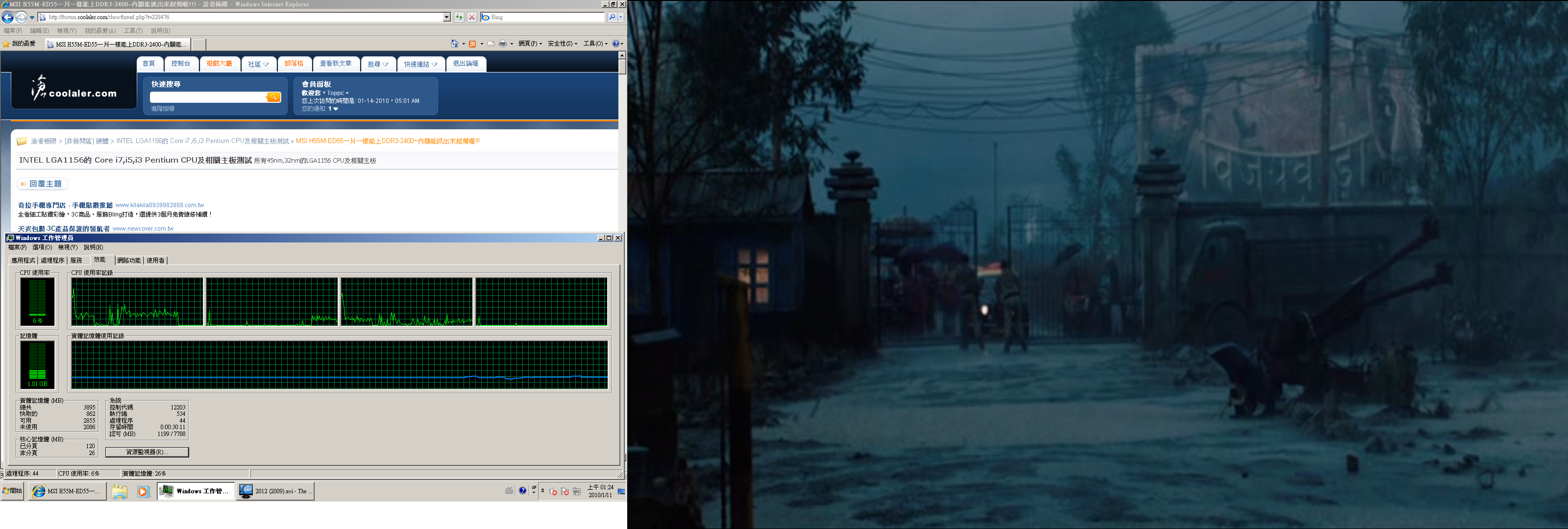The width and height of the screenshot is (1568, 529).
Task: Click the taskbar on-screen keyboard tray icon
Action: [x=509, y=491]
